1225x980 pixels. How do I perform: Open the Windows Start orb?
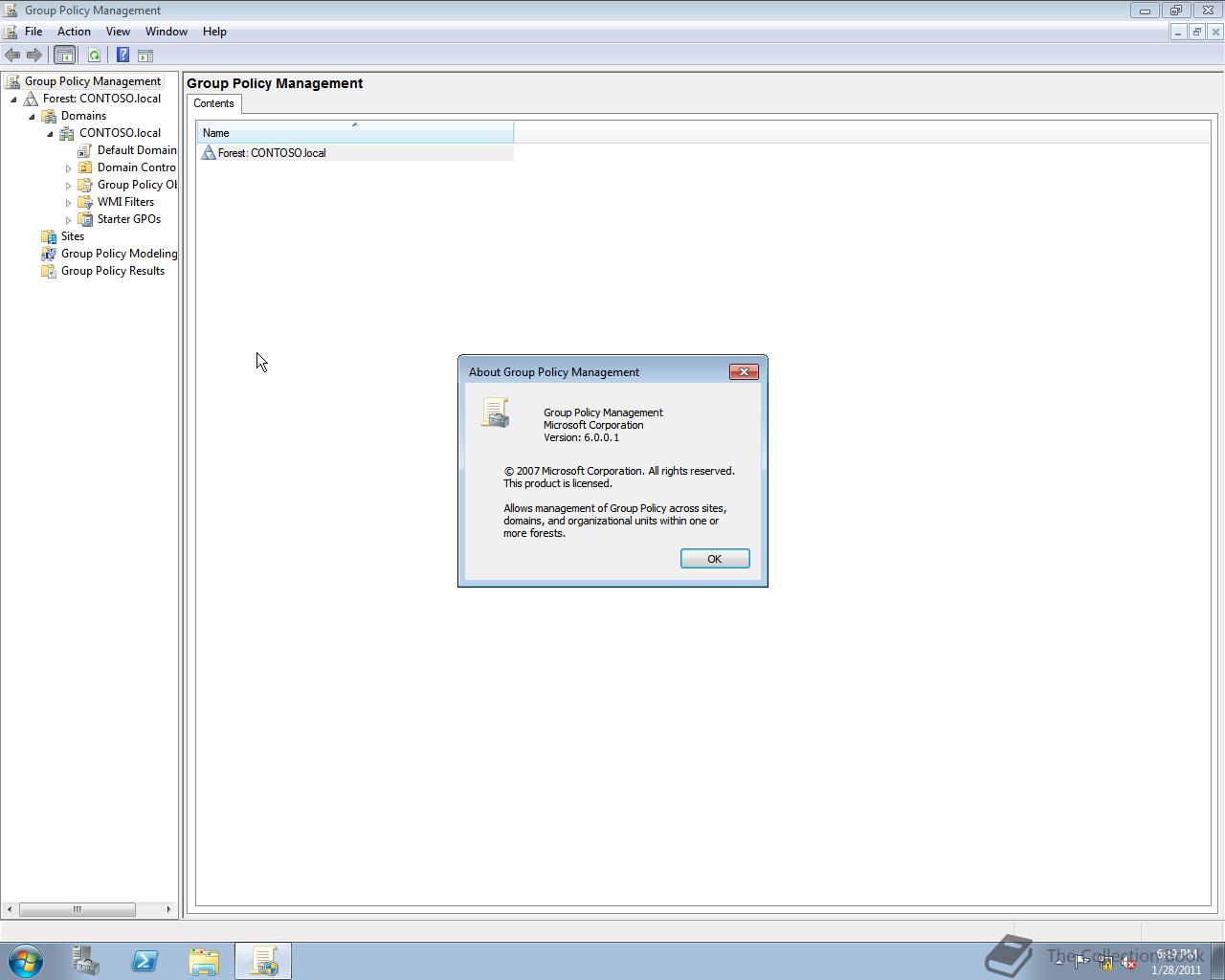[x=25, y=961]
